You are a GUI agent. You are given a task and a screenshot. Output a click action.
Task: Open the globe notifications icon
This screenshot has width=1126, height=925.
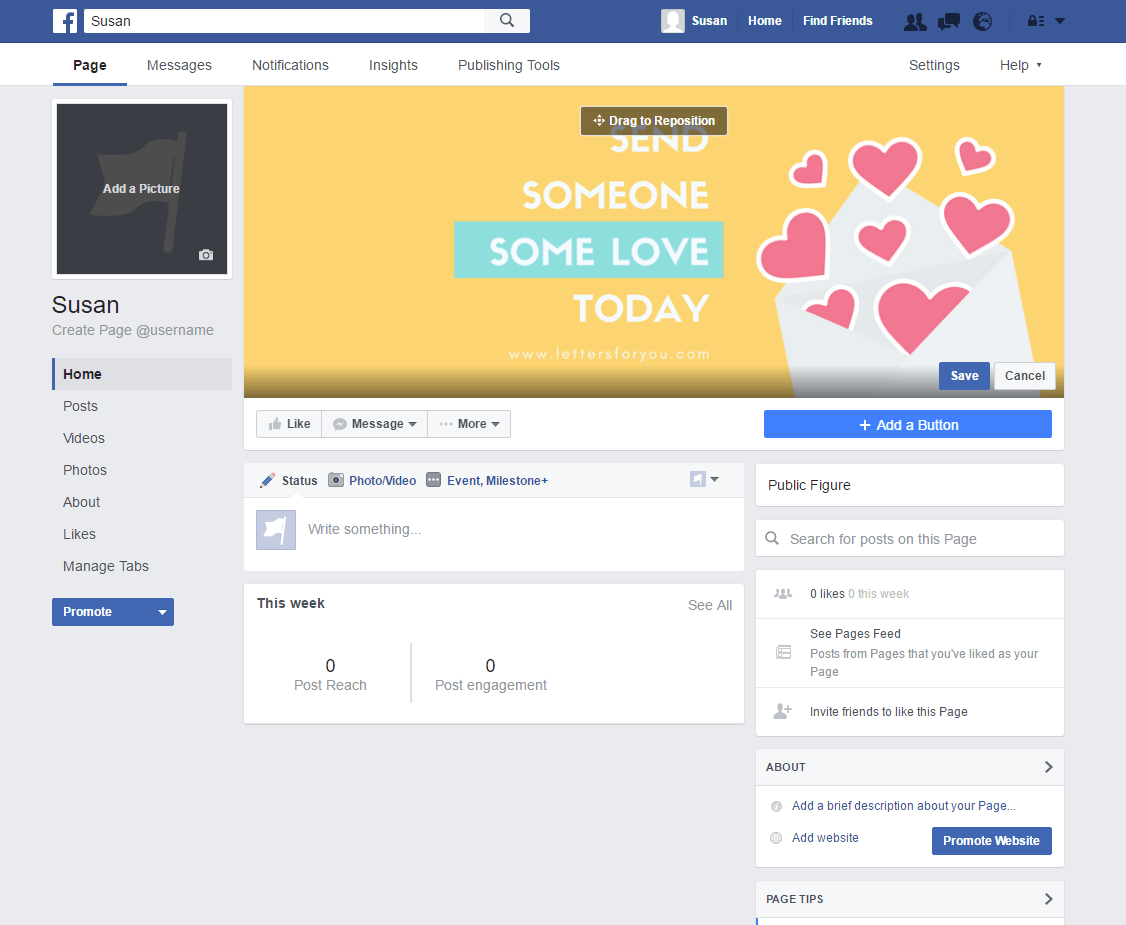(983, 22)
